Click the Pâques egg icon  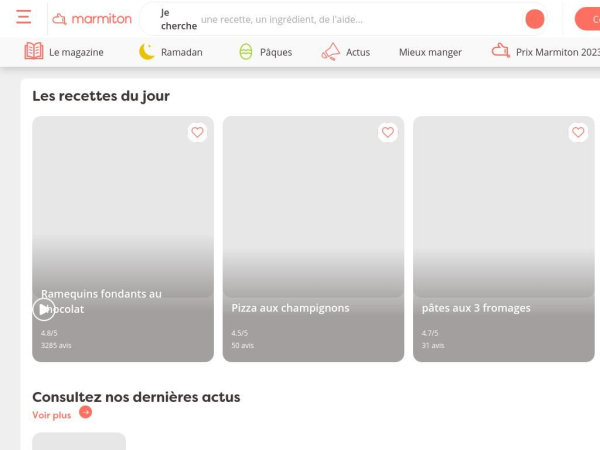click(246, 52)
